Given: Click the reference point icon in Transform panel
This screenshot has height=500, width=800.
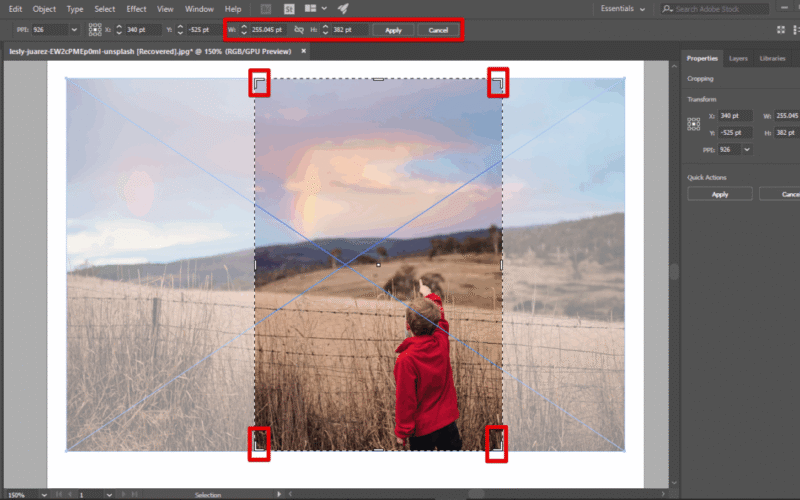Looking at the screenshot, I should click(693, 124).
